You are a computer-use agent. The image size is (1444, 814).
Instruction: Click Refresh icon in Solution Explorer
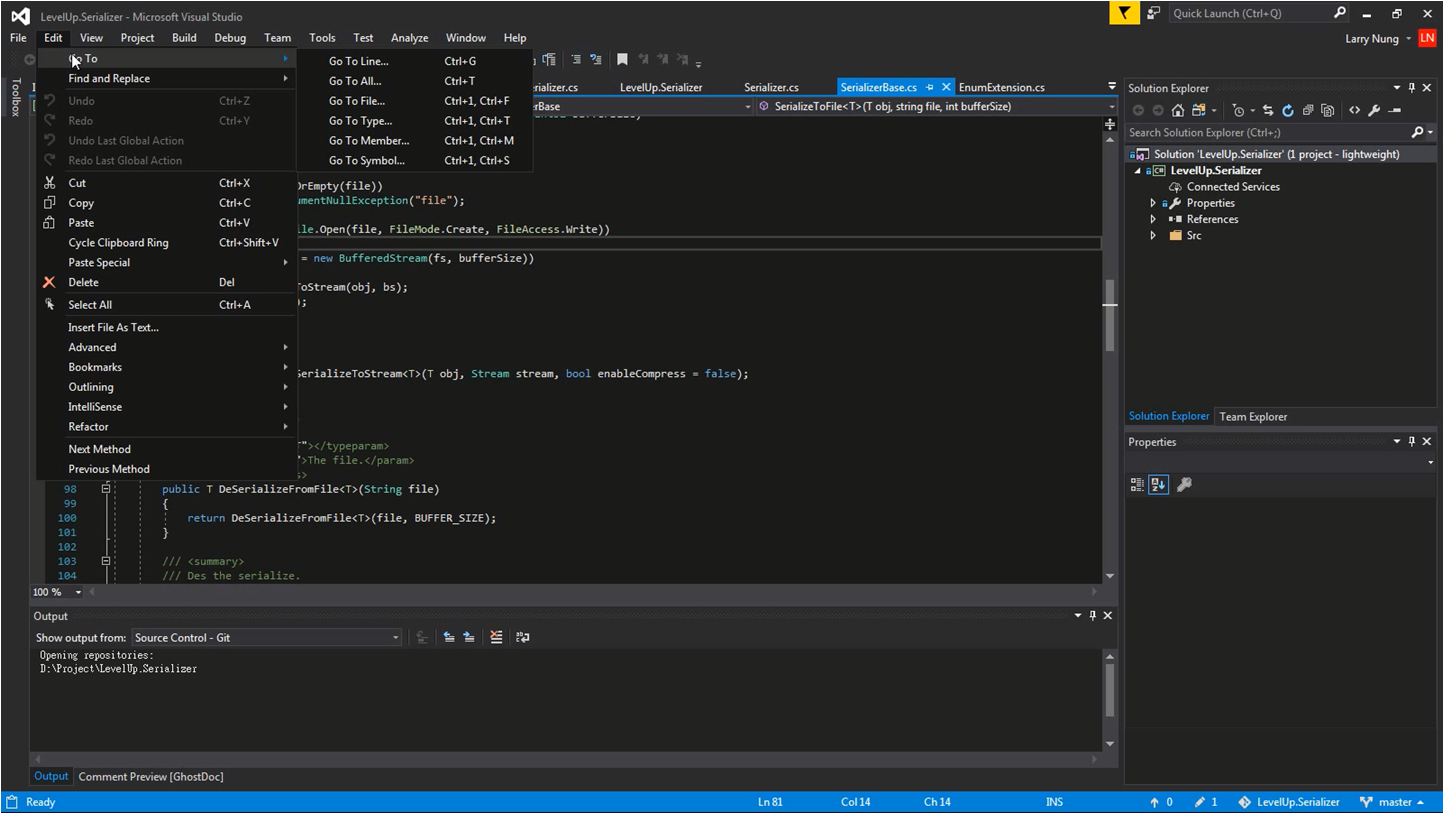point(1288,110)
